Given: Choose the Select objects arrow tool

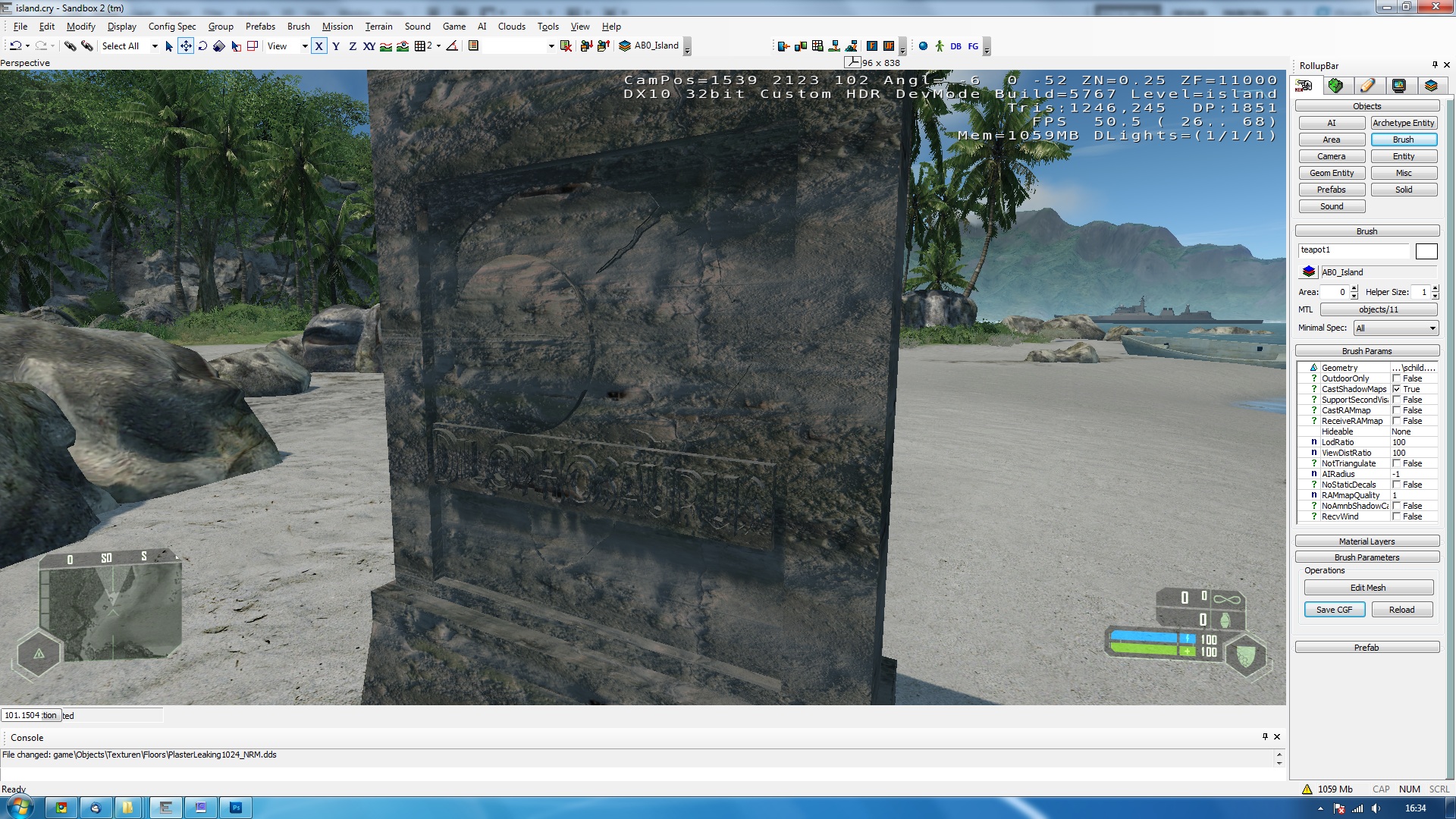Looking at the screenshot, I should (x=169, y=46).
